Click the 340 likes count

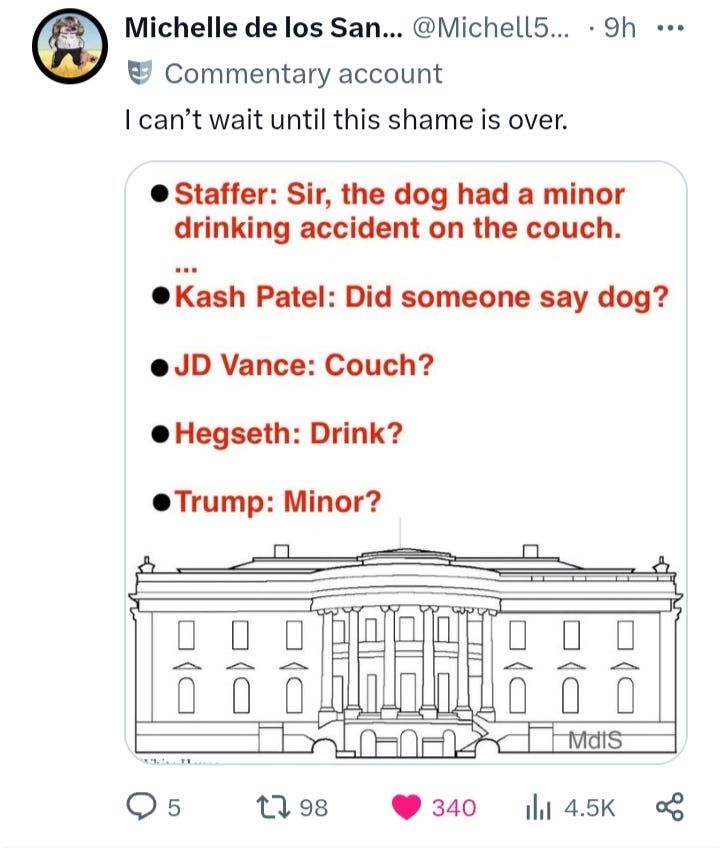(454, 807)
